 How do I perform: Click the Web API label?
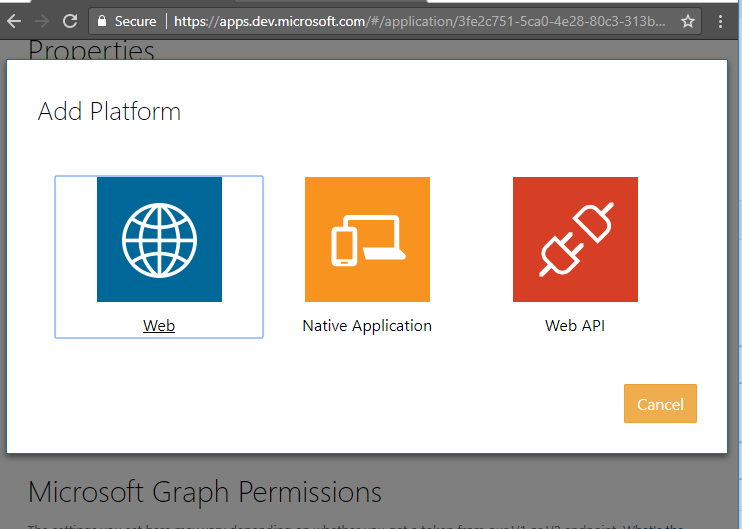click(575, 326)
